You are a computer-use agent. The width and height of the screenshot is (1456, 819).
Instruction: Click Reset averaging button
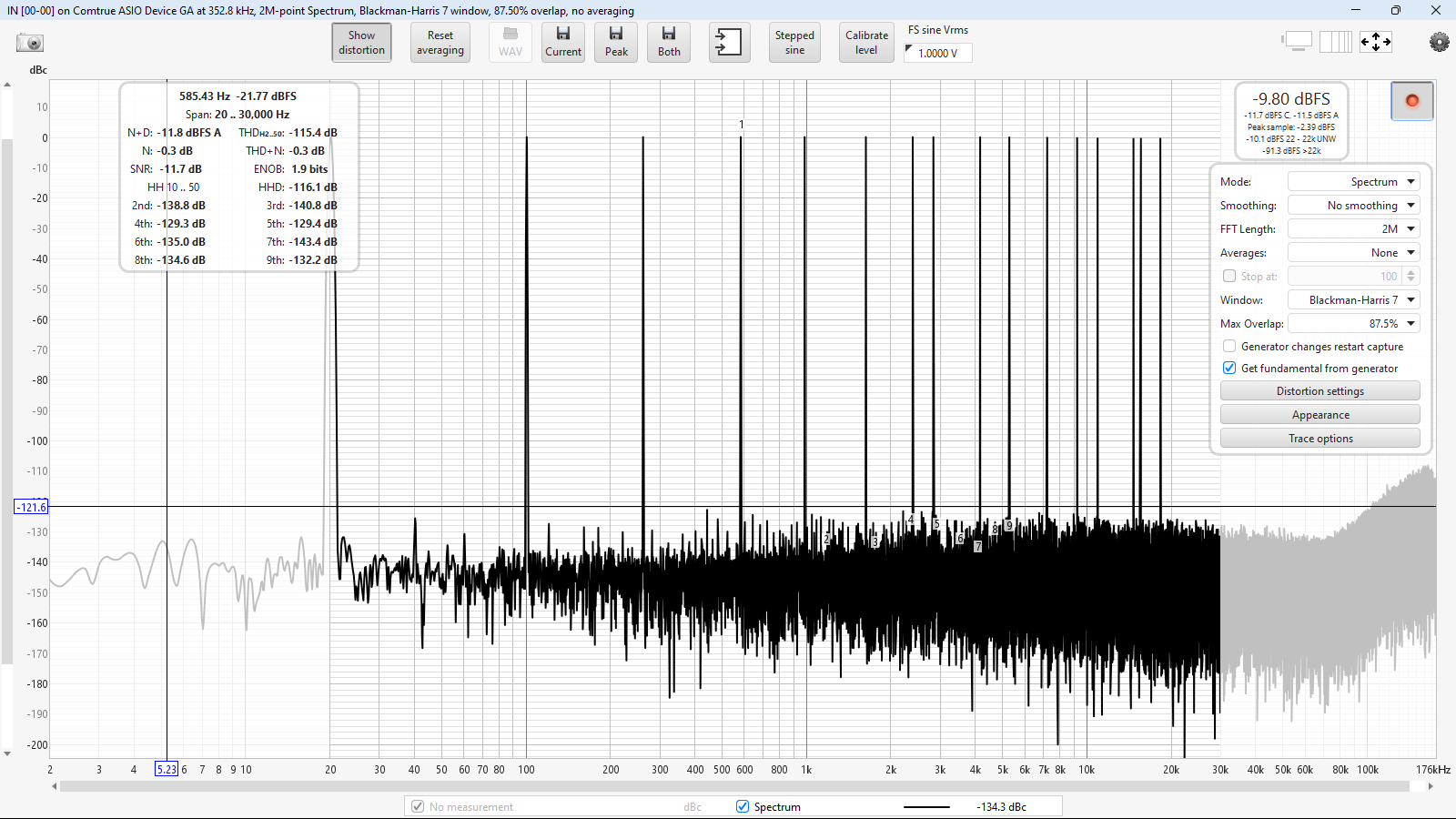440,43
